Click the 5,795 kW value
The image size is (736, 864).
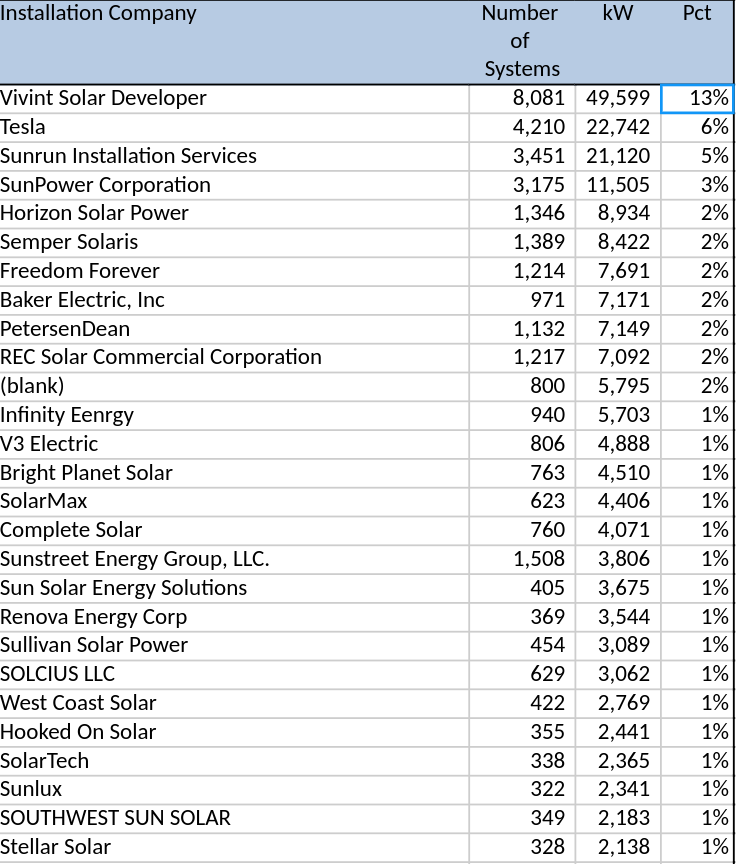[x=618, y=386]
